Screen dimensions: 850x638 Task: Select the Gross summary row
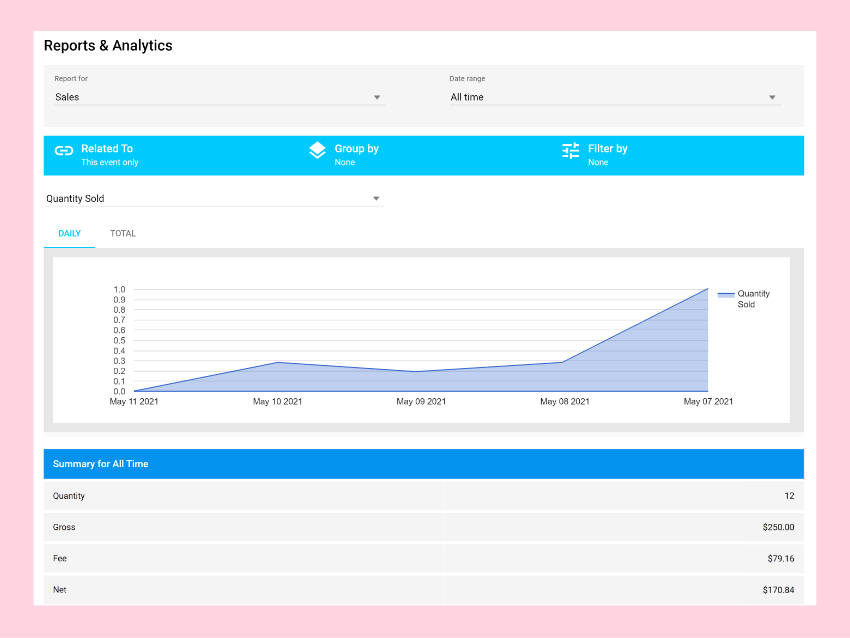pyautogui.click(x=423, y=527)
